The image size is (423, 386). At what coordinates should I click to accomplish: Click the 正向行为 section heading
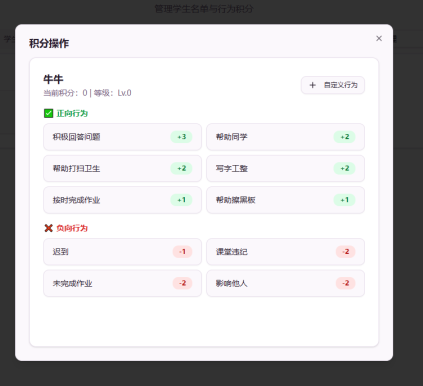tap(72, 113)
